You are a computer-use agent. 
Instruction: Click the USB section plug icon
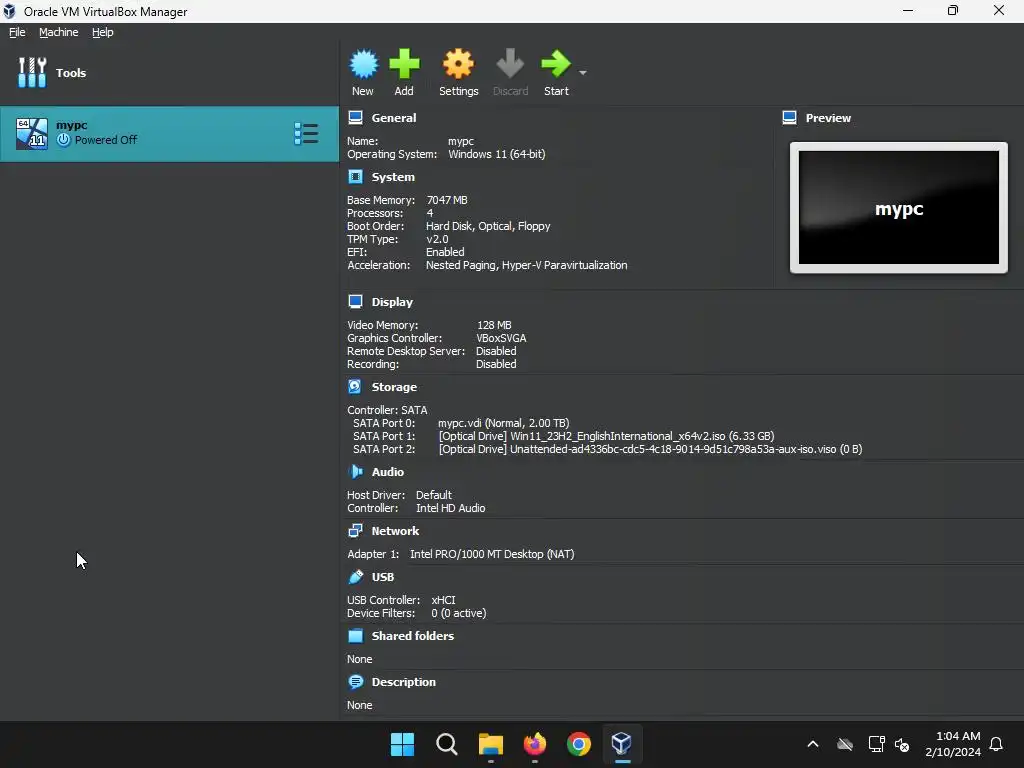tap(355, 577)
